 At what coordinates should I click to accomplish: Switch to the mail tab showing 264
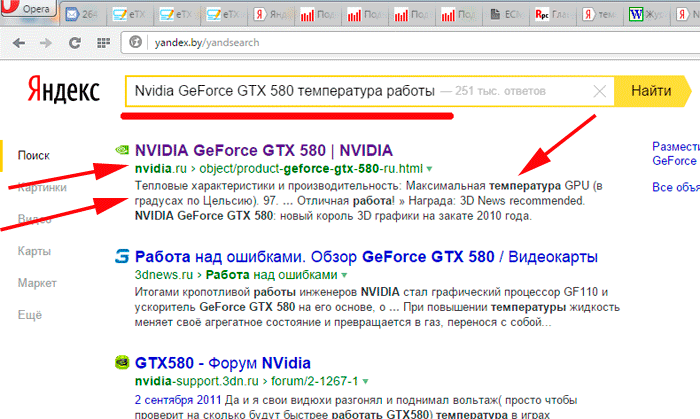83,15
